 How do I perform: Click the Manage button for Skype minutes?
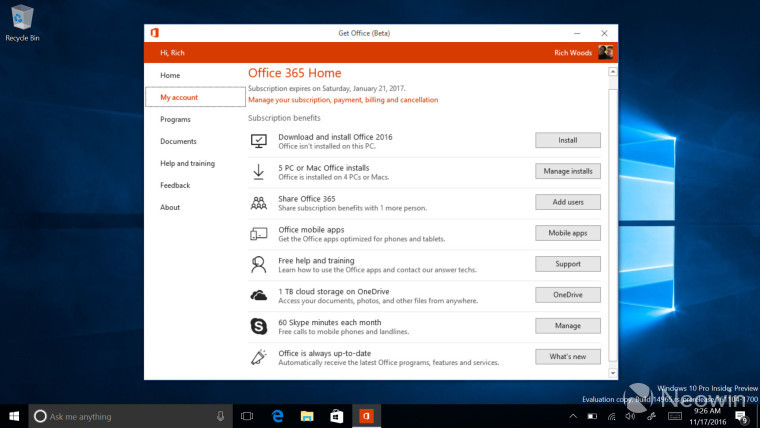[568, 326]
